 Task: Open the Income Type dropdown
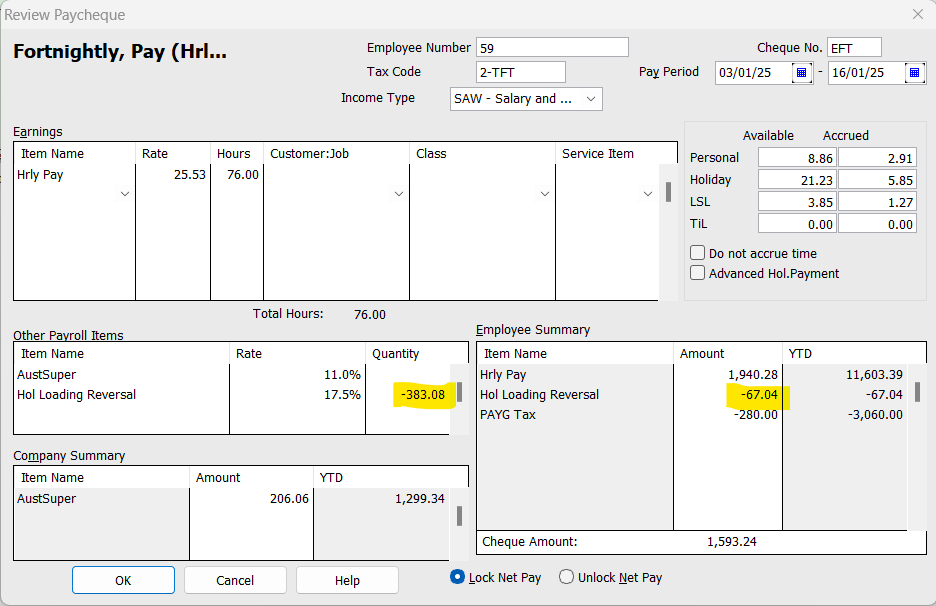tap(590, 99)
